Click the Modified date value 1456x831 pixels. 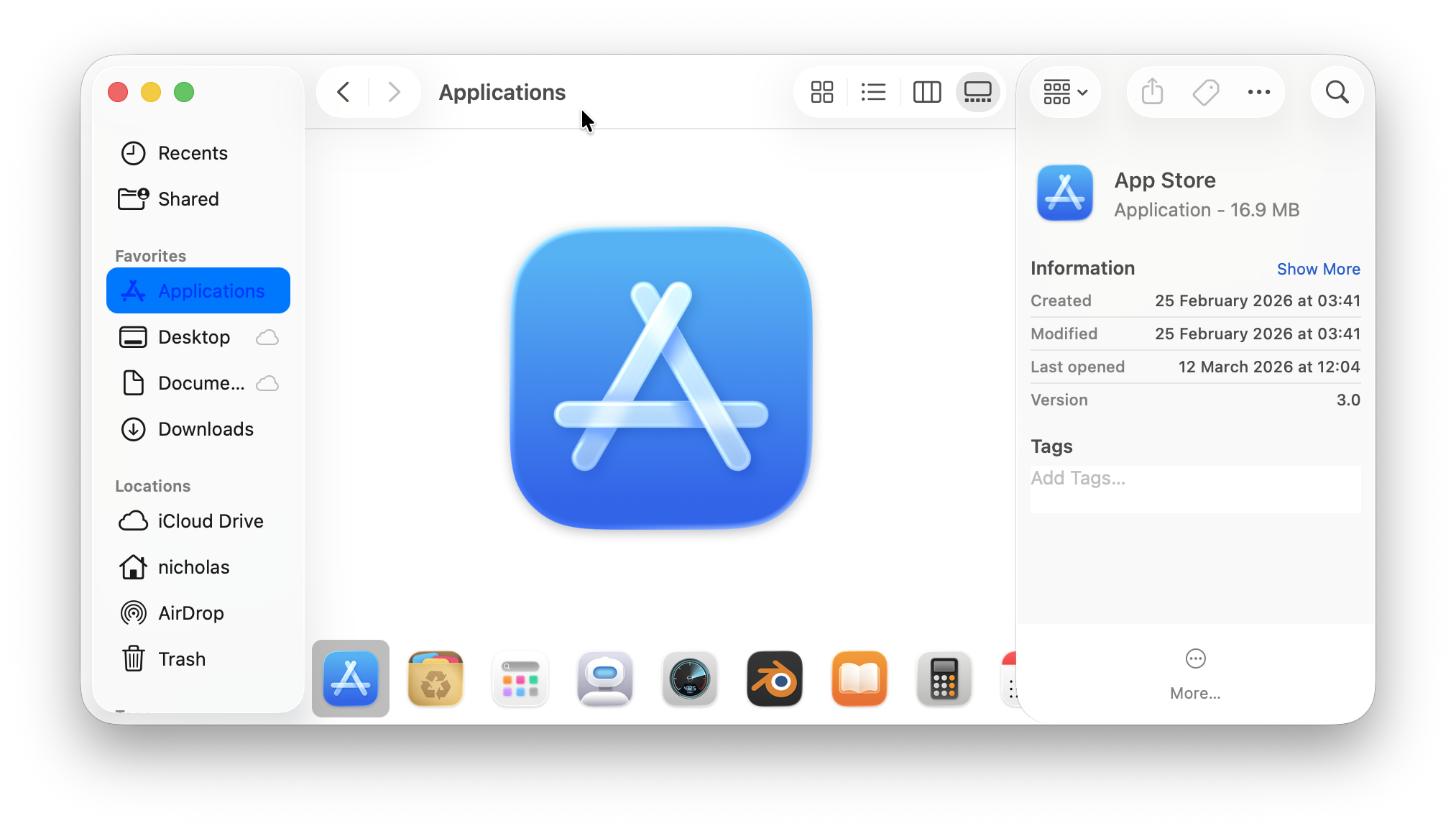click(1257, 334)
